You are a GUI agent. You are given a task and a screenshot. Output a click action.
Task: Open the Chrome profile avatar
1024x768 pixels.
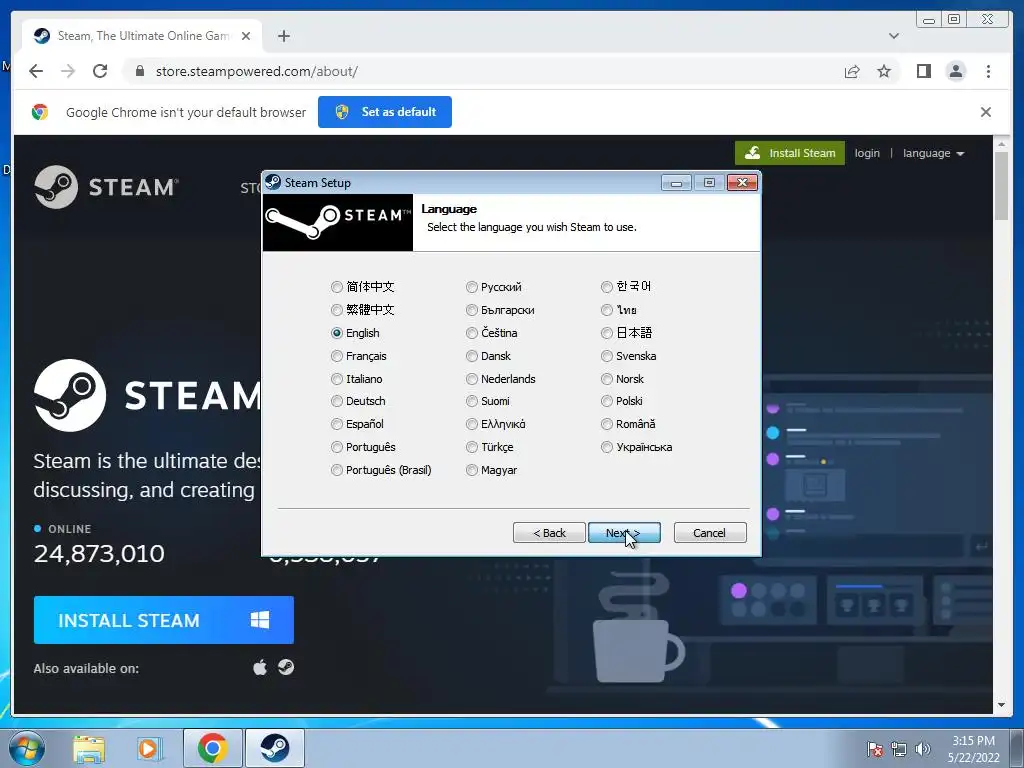click(955, 71)
